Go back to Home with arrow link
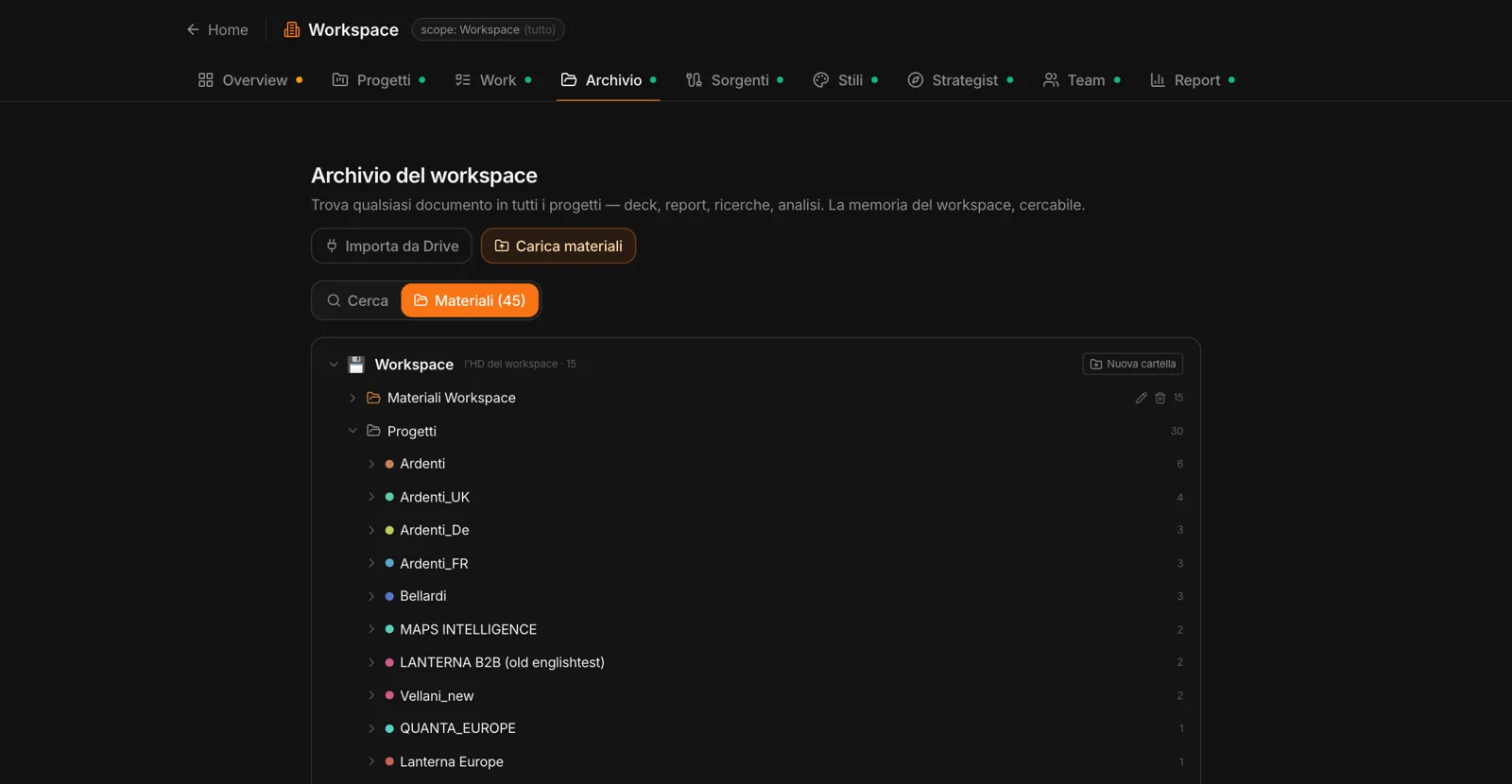1512x784 pixels. 217,29
